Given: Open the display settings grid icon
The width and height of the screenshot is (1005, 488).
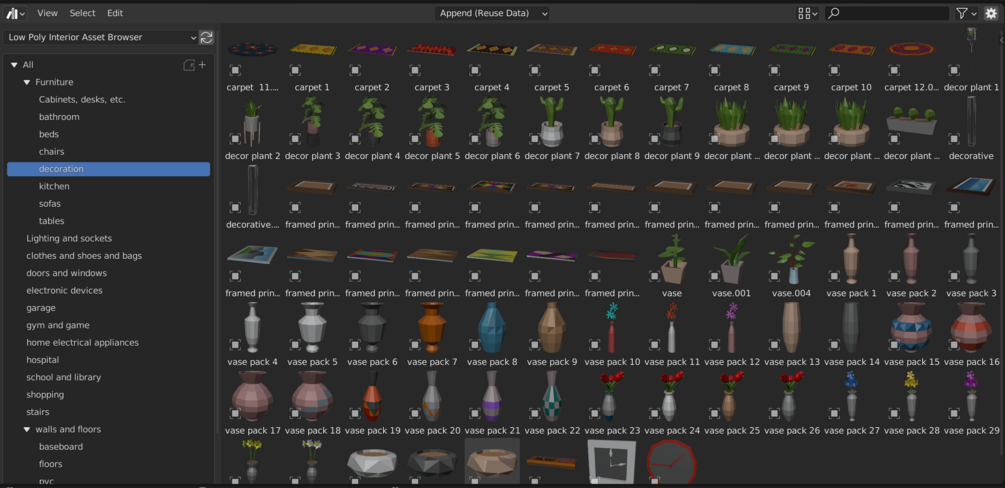Looking at the screenshot, I should pos(807,13).
